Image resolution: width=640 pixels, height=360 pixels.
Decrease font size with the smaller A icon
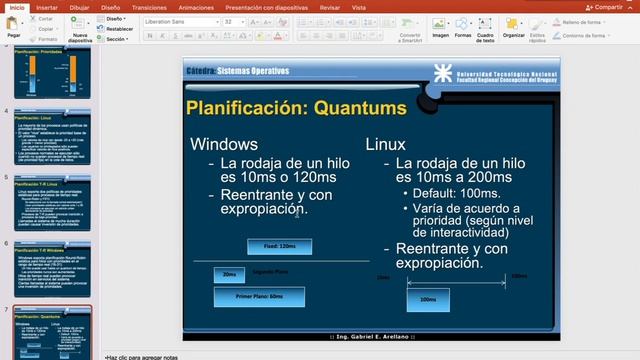tap(267, 22)
